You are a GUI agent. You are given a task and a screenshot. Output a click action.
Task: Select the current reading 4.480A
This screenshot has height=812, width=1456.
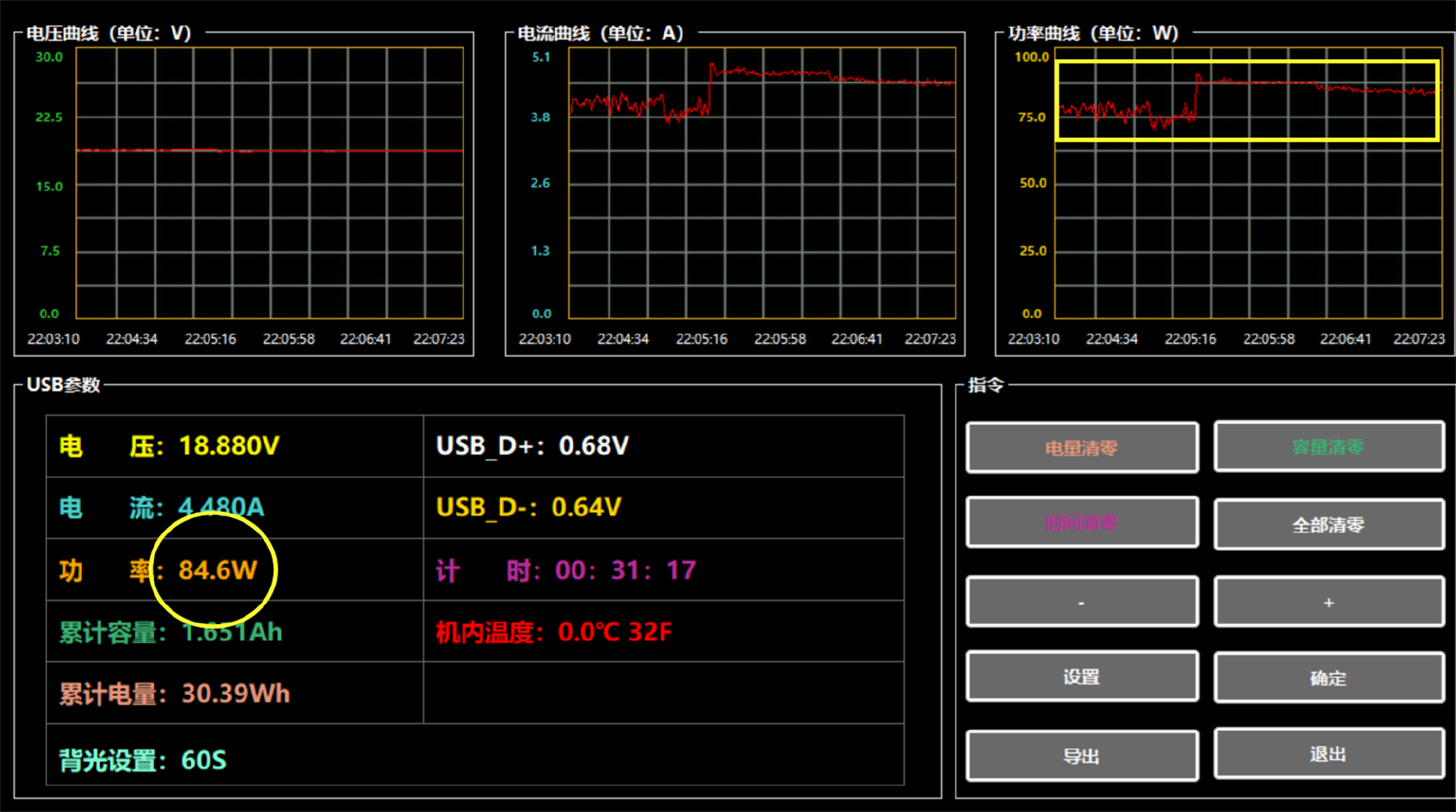221,507
